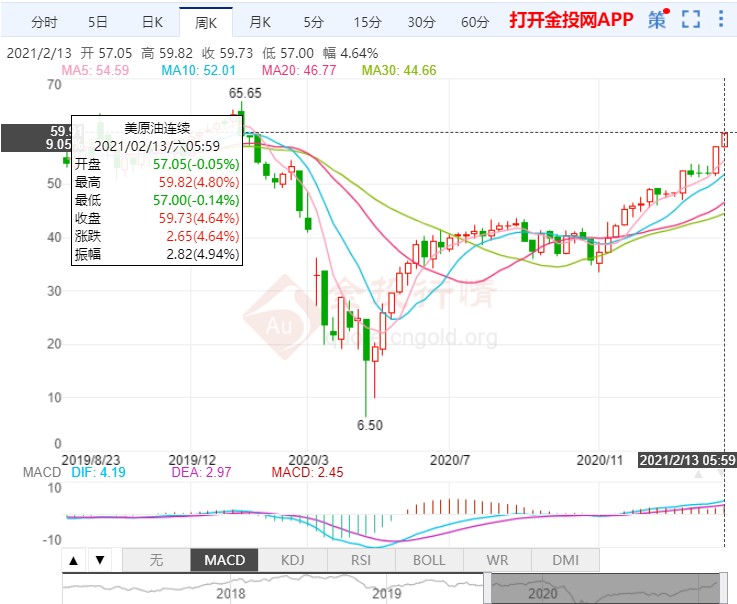Show the BOLL indicator
Screen dimensions: 737x604
(x=429, y=560)
